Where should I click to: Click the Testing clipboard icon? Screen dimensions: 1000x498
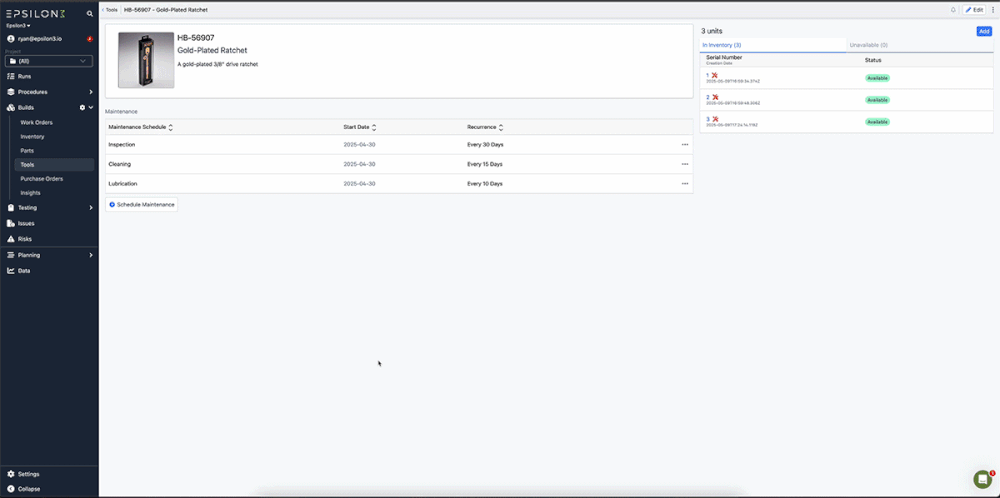click(11, 208)
